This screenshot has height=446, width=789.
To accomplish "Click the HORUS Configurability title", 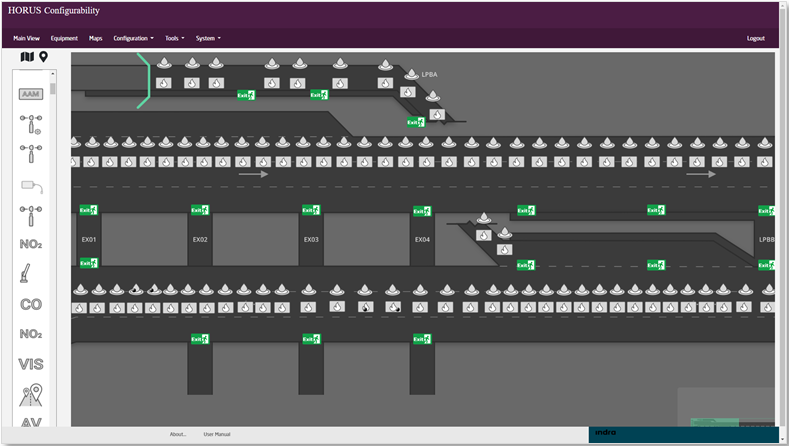I will click(54, 11).
